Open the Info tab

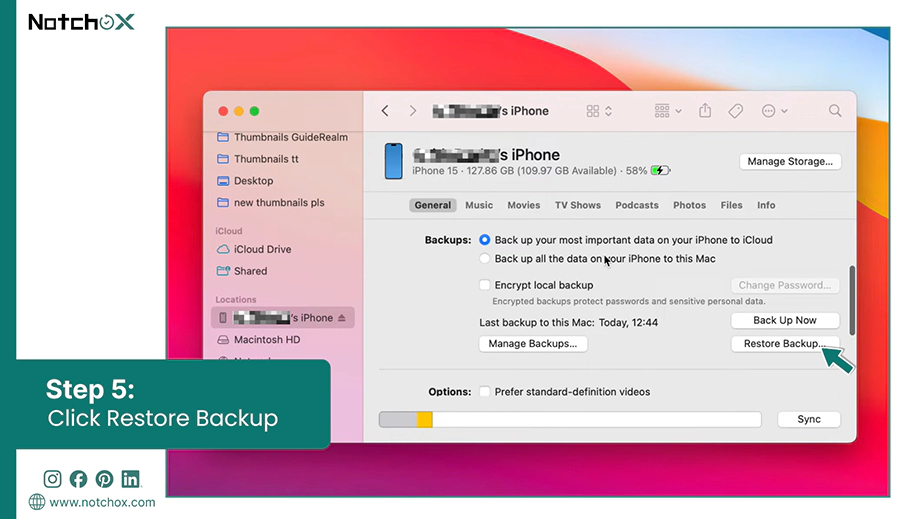(766, 205)
